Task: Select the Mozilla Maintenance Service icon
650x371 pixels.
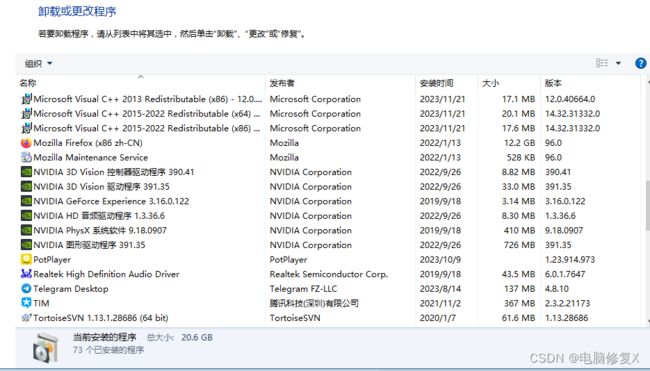Action: point(26,158)
